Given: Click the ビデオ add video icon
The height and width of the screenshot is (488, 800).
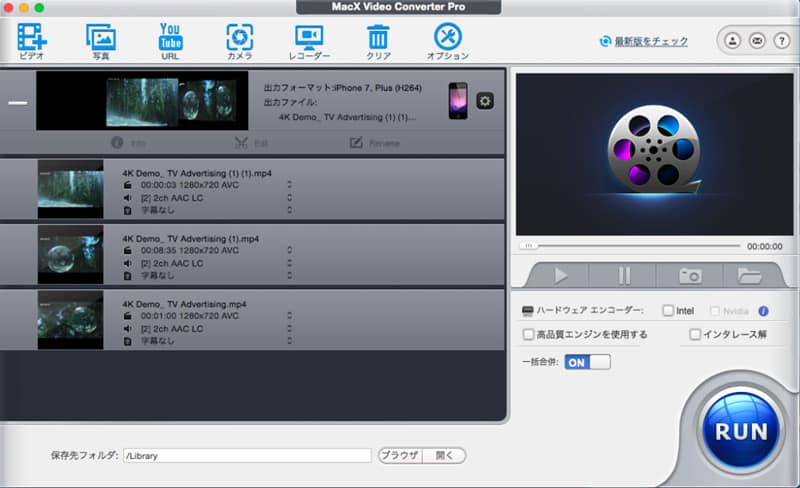Looking at the screenshot, I should (x=32, y=41).
